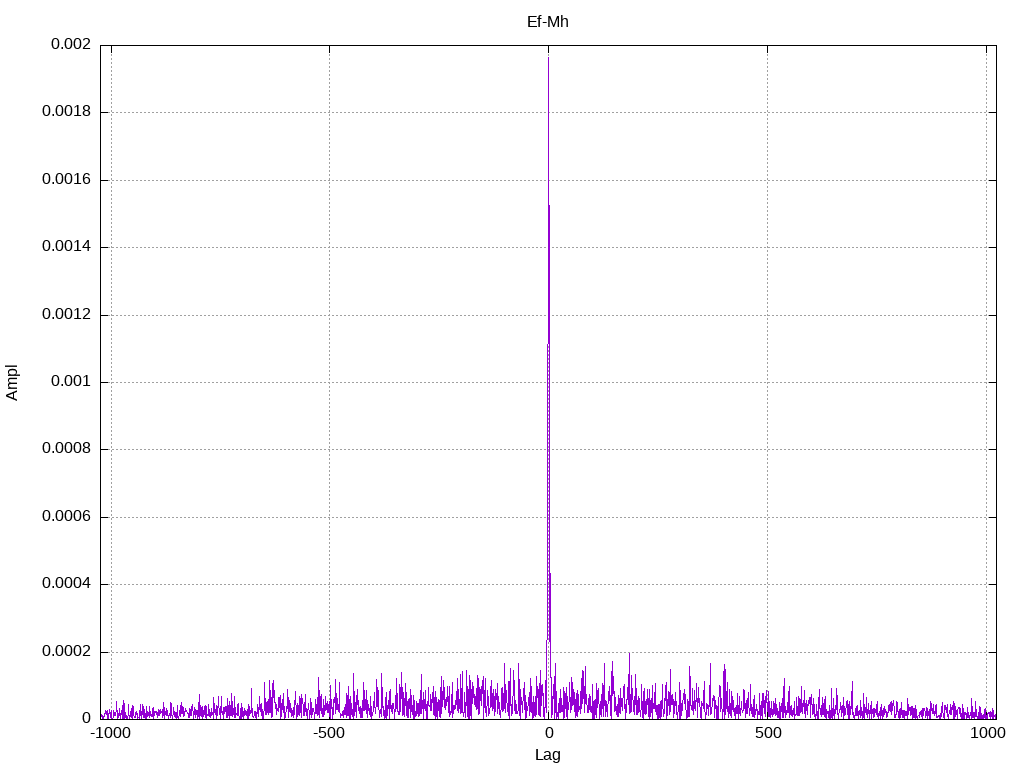Viewport: 1024px width, 768px height.
Task: Click the 1000 x-axis tick label
Action: coord(987,734)
